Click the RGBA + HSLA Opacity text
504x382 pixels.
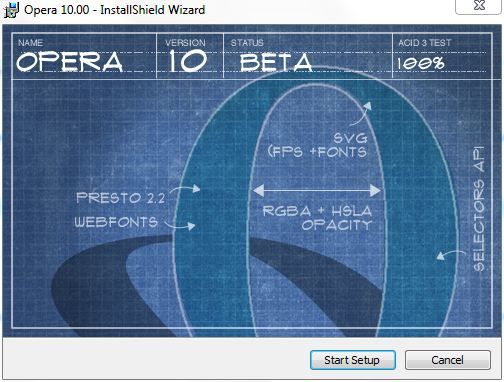318,218
